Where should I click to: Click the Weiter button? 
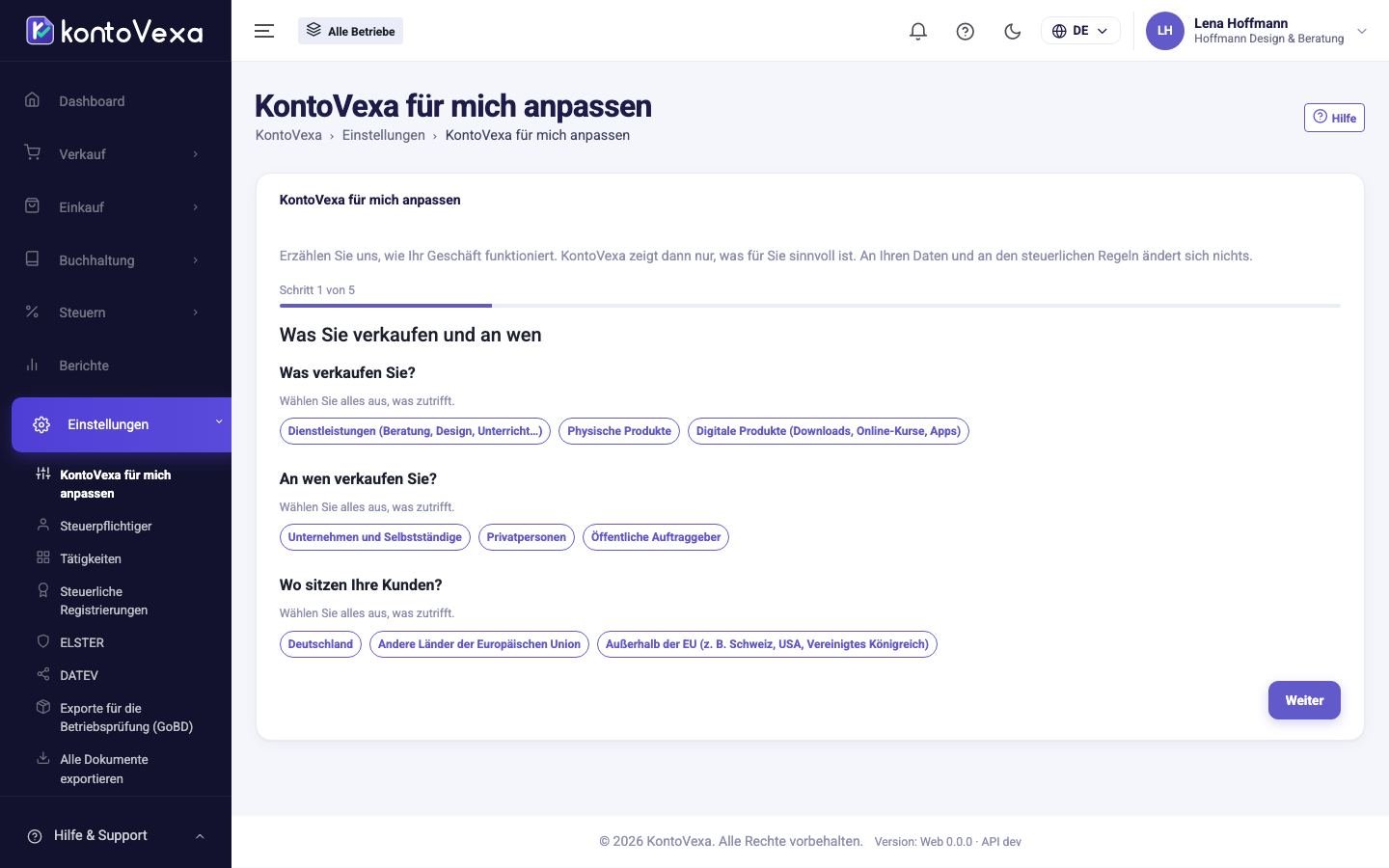click(1304, 700)
